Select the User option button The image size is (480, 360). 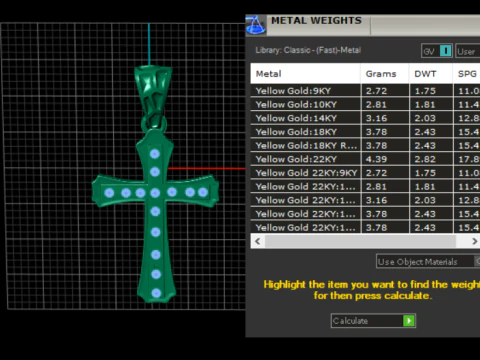[468, 51]
